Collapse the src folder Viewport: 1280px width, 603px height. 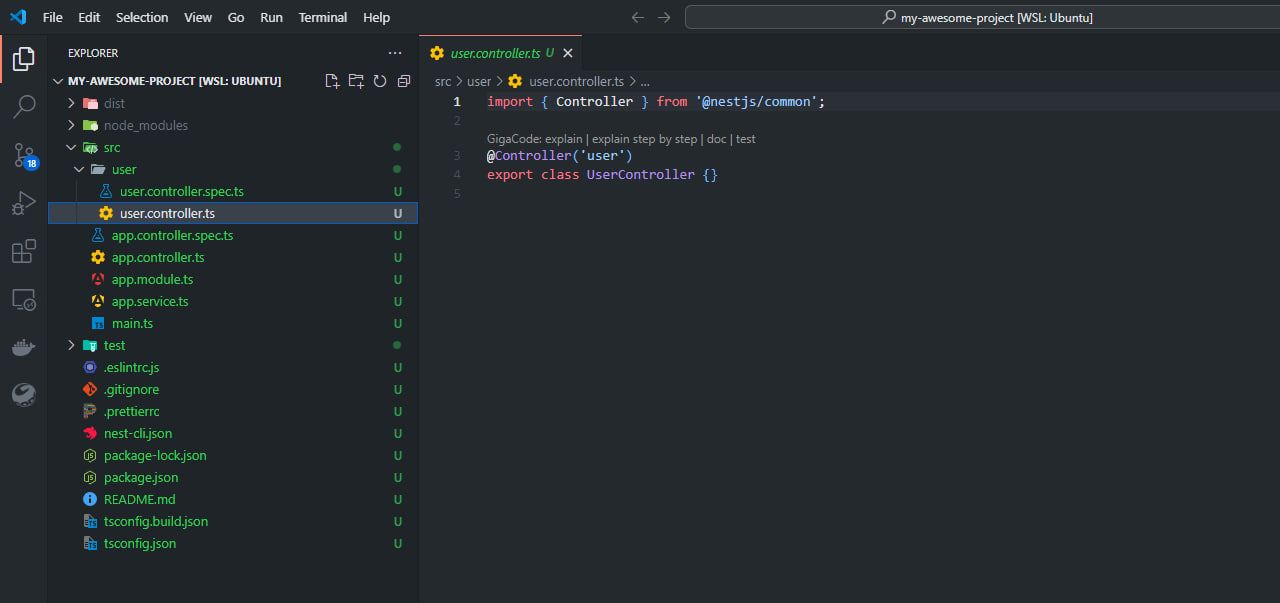[233, 147]
